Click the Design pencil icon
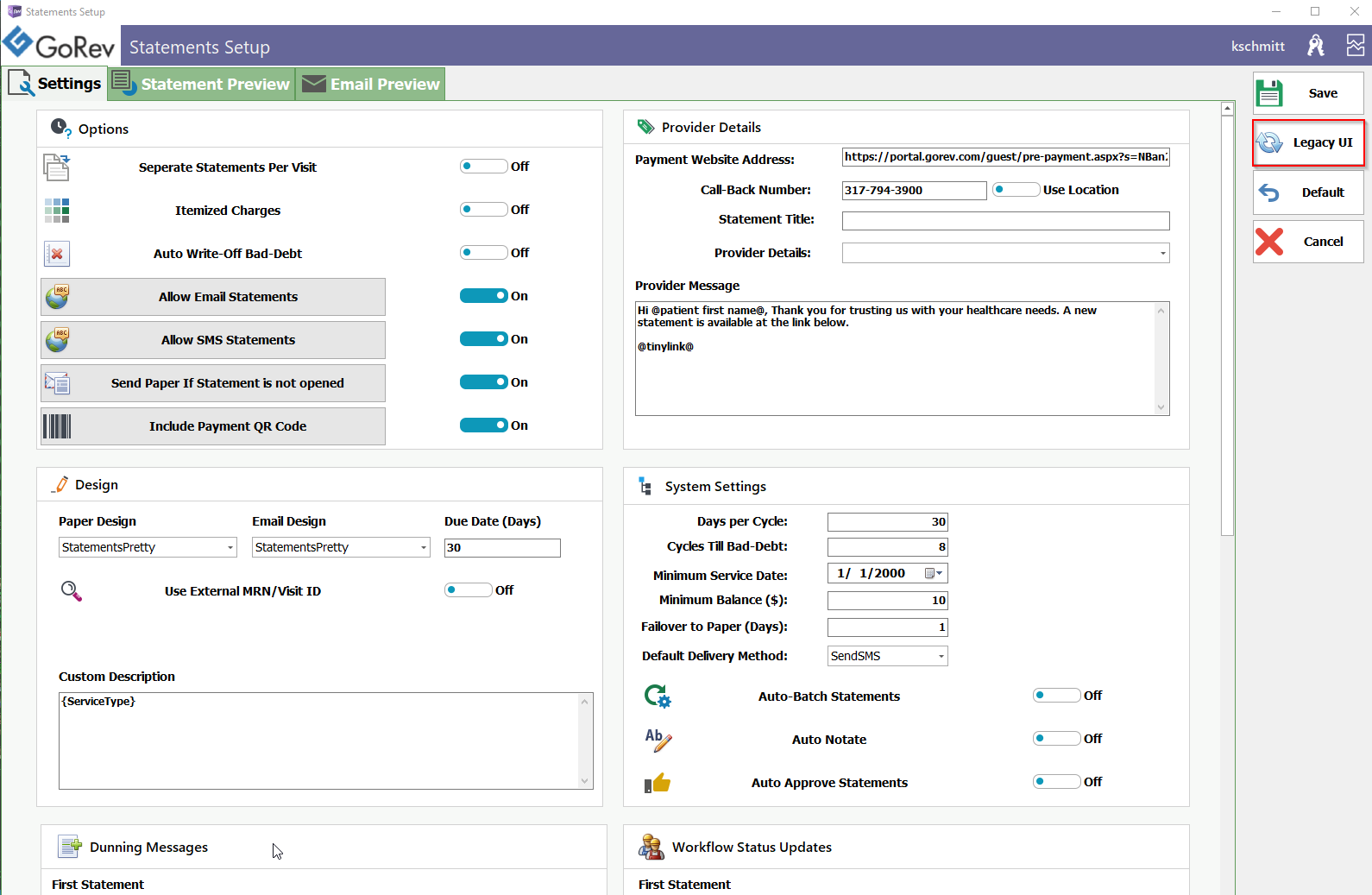1372x895 pixels. point(60,485)
